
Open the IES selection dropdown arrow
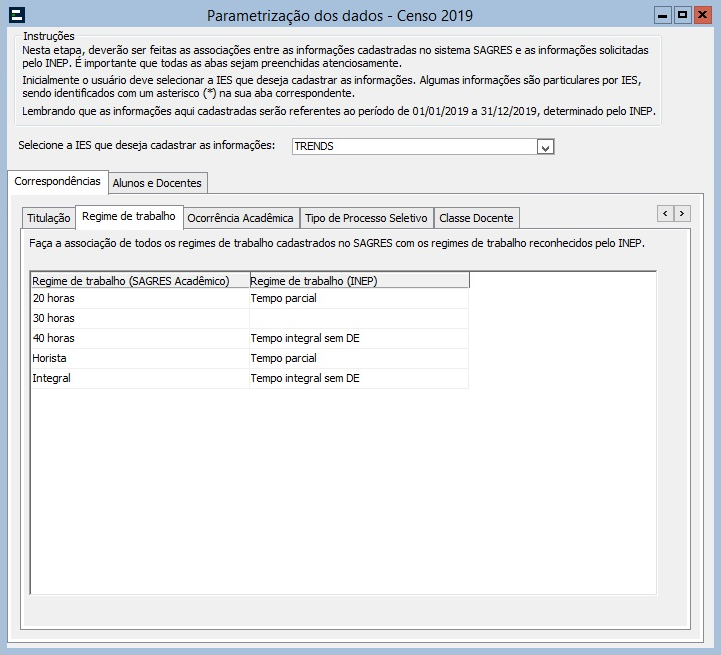click(545, 147)
